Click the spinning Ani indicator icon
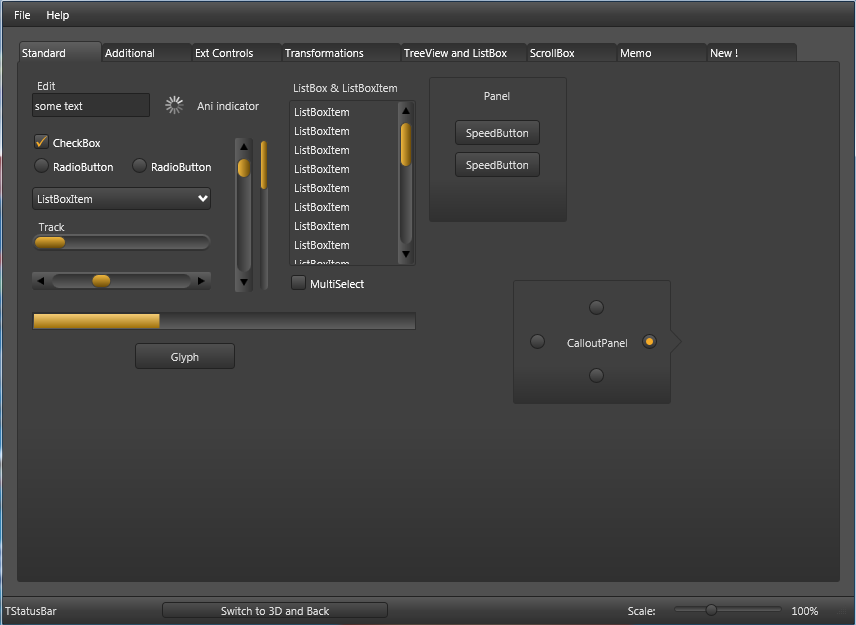This screenshot has height=625, width=856. pyautogui.click(x=174, y=105)
